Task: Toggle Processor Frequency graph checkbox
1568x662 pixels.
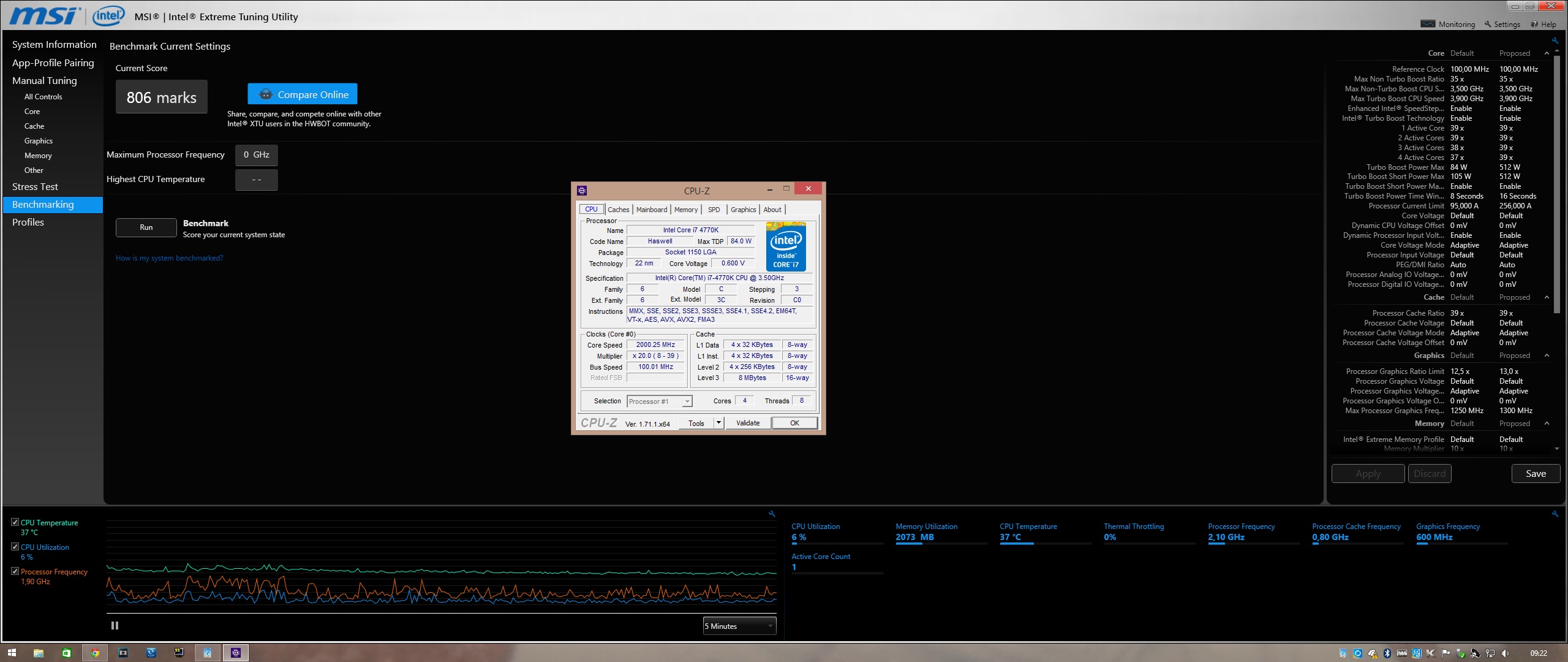Action: point(15,571)
